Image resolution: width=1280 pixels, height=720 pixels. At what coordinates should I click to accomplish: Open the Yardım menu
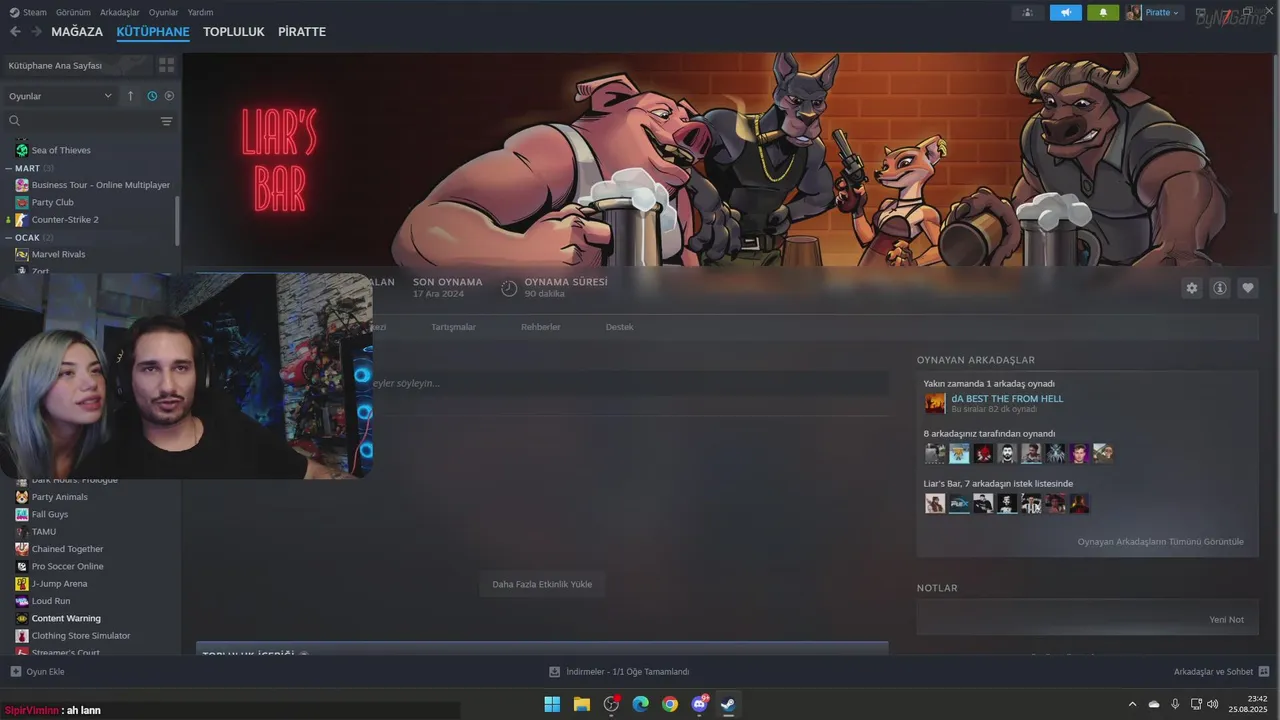201,12
